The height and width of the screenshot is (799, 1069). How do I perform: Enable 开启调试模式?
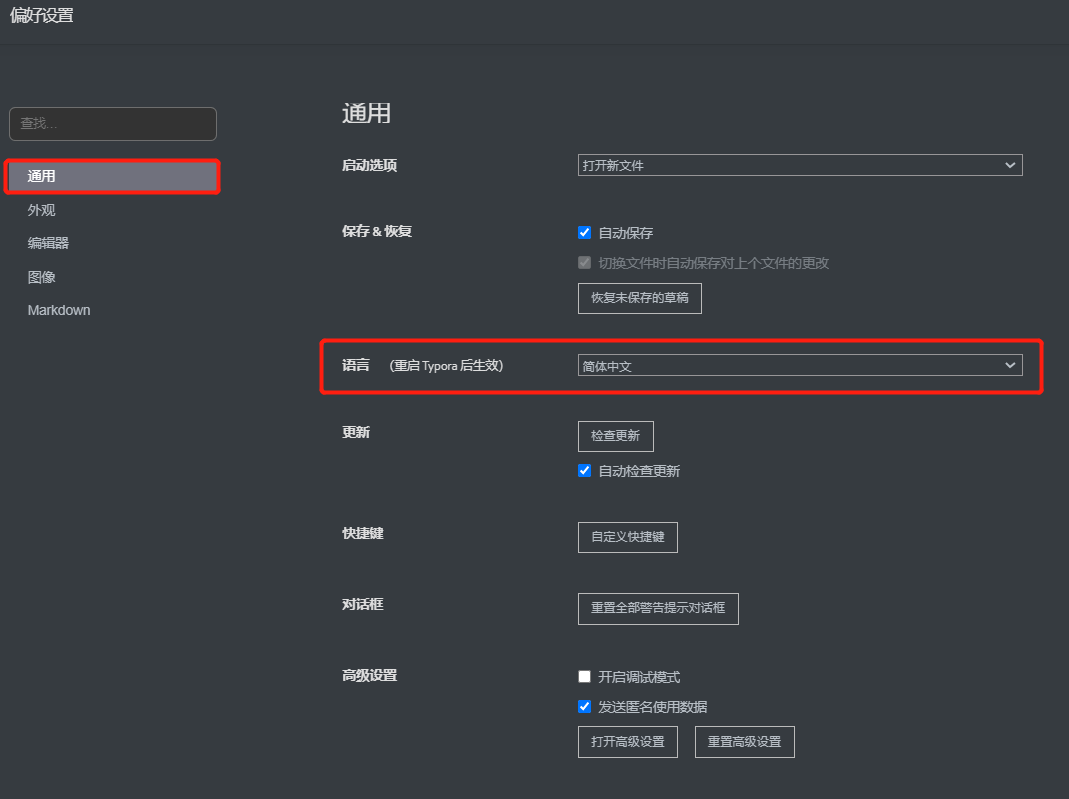coord(584,676)
